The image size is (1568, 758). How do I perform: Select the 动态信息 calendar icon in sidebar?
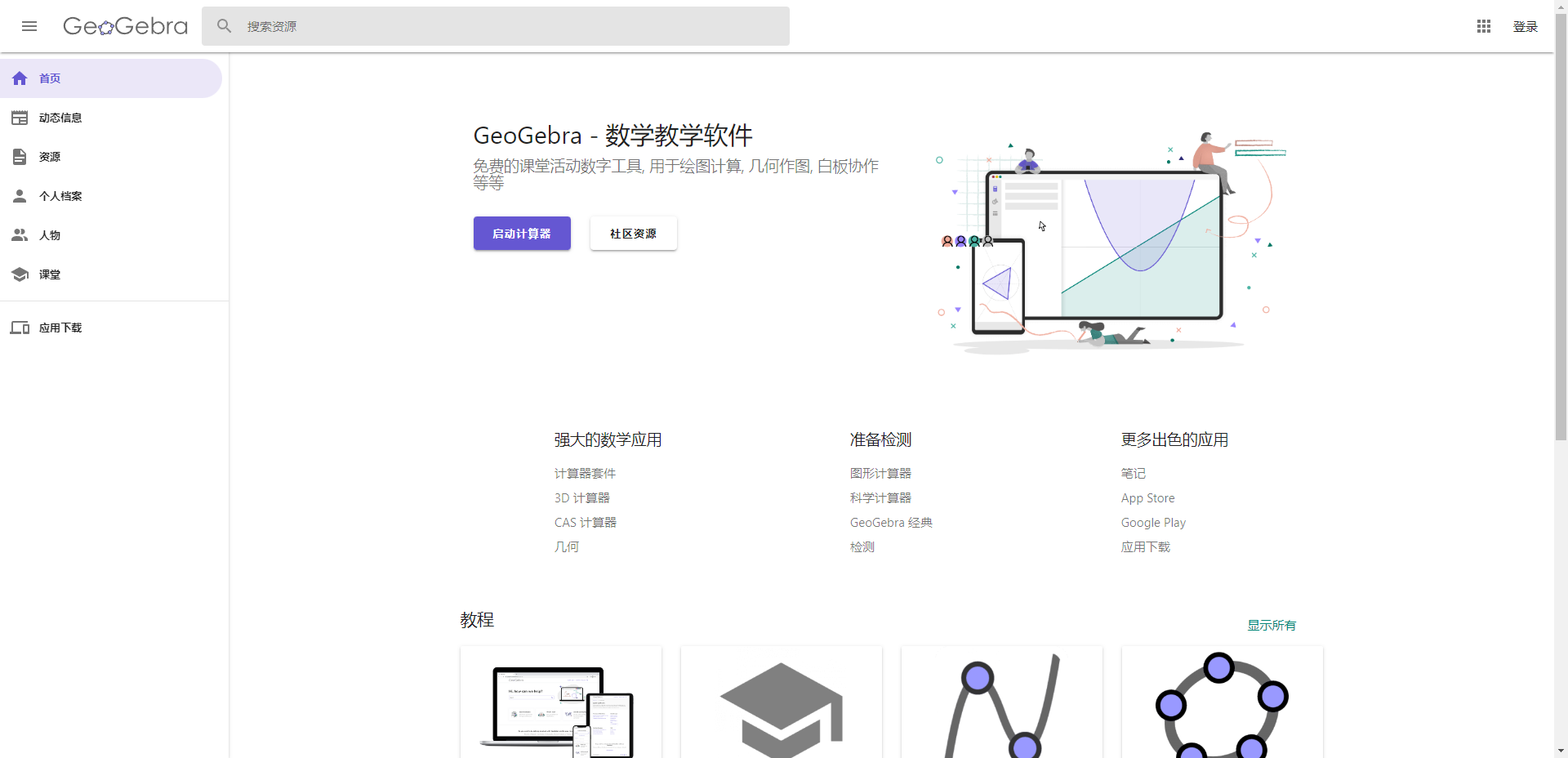(20, 117)
